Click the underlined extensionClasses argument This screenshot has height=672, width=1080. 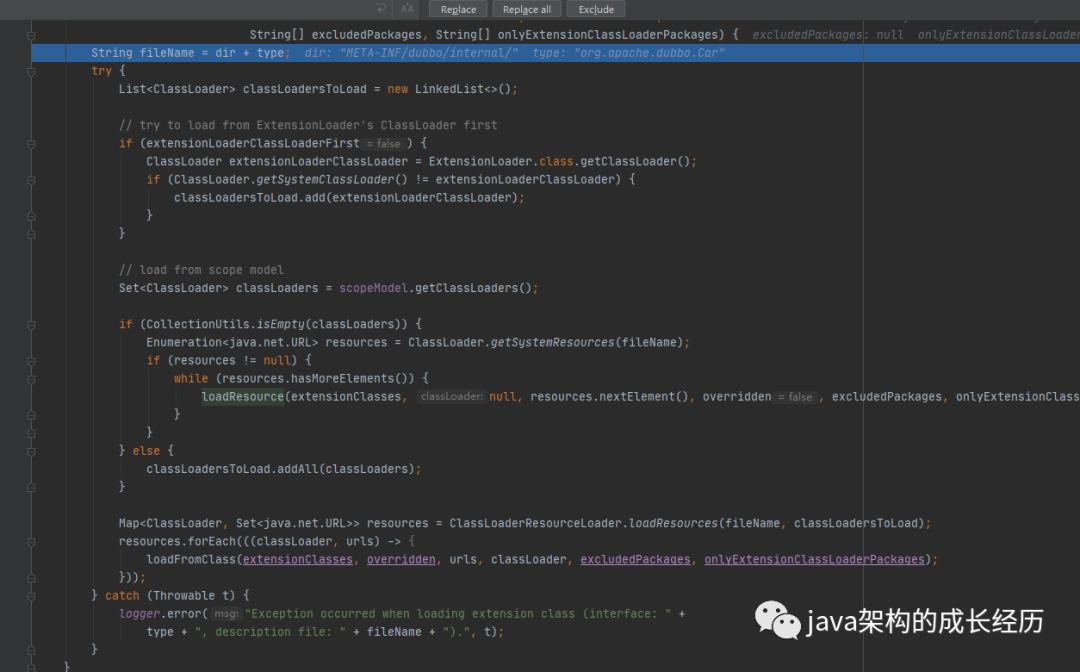[x=298, y=560]
